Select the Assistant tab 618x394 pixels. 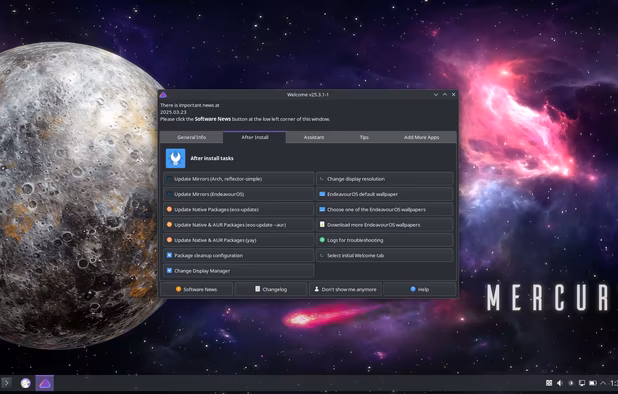tap(314, 137)
